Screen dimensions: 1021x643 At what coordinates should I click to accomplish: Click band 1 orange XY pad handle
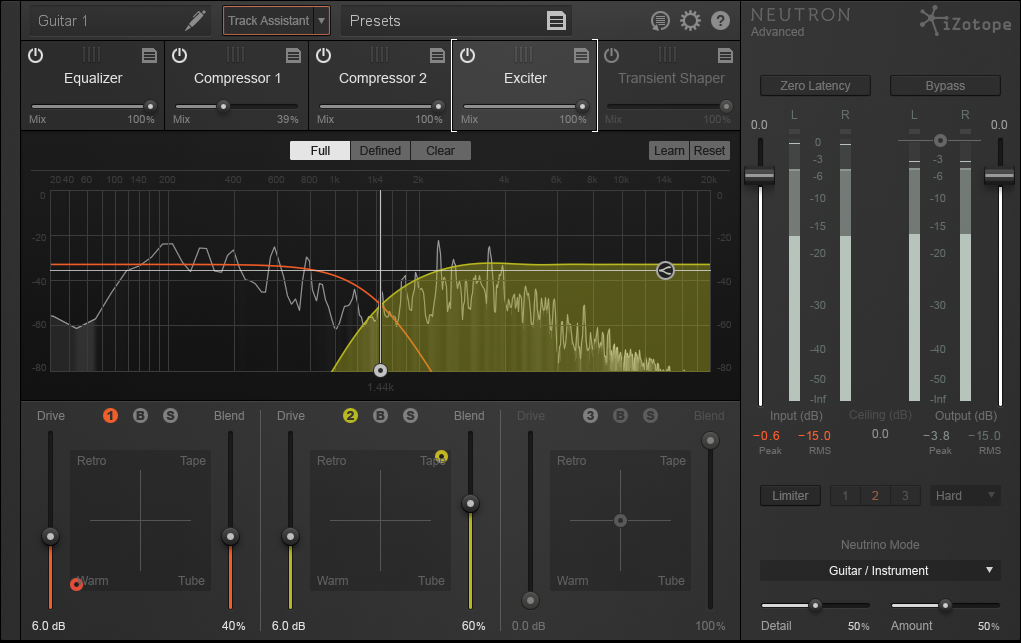pyautogui.click(x=76, y=584)
